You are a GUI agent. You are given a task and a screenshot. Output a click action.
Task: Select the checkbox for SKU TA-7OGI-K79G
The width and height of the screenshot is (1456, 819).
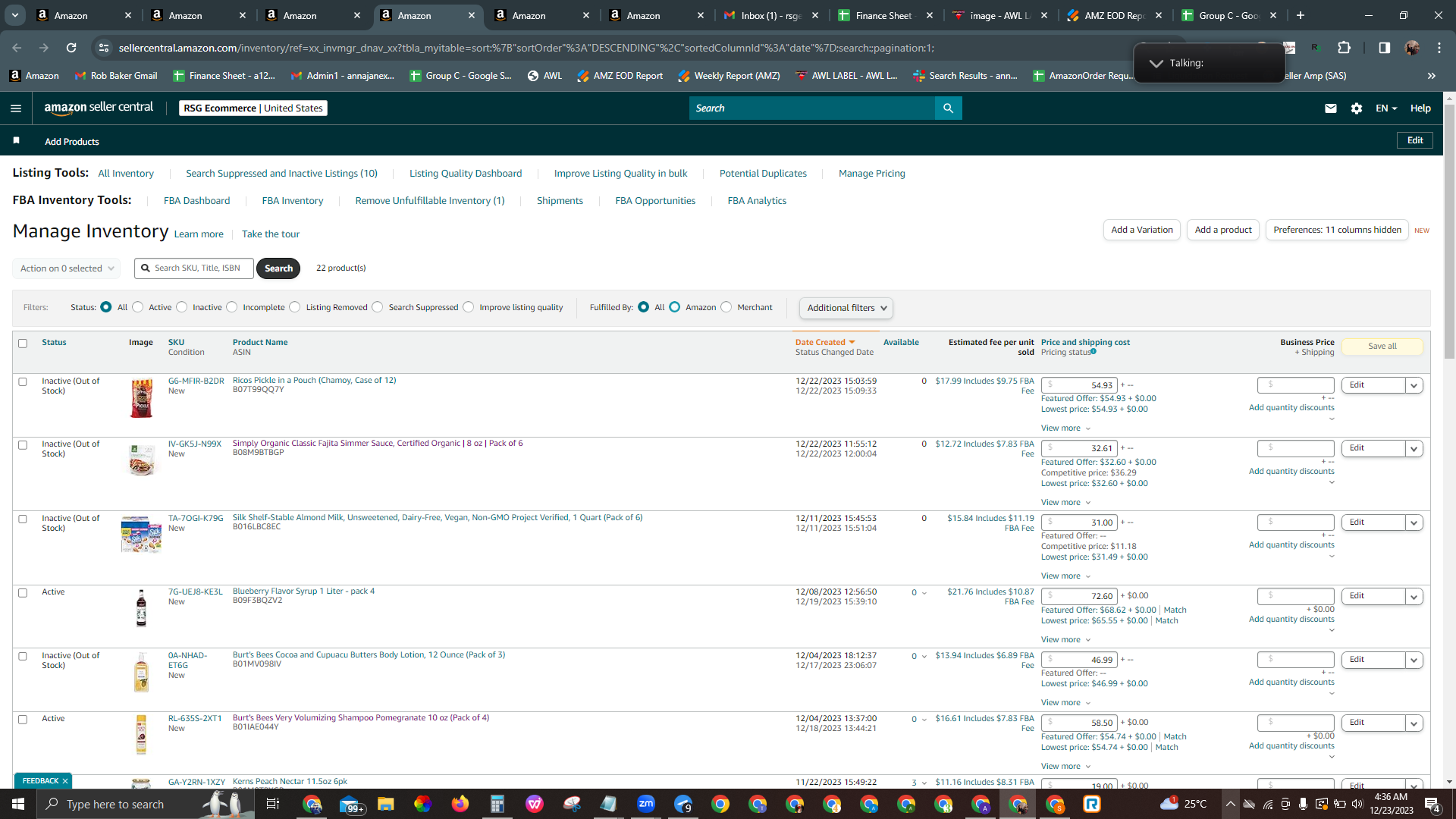coord(23,519)
